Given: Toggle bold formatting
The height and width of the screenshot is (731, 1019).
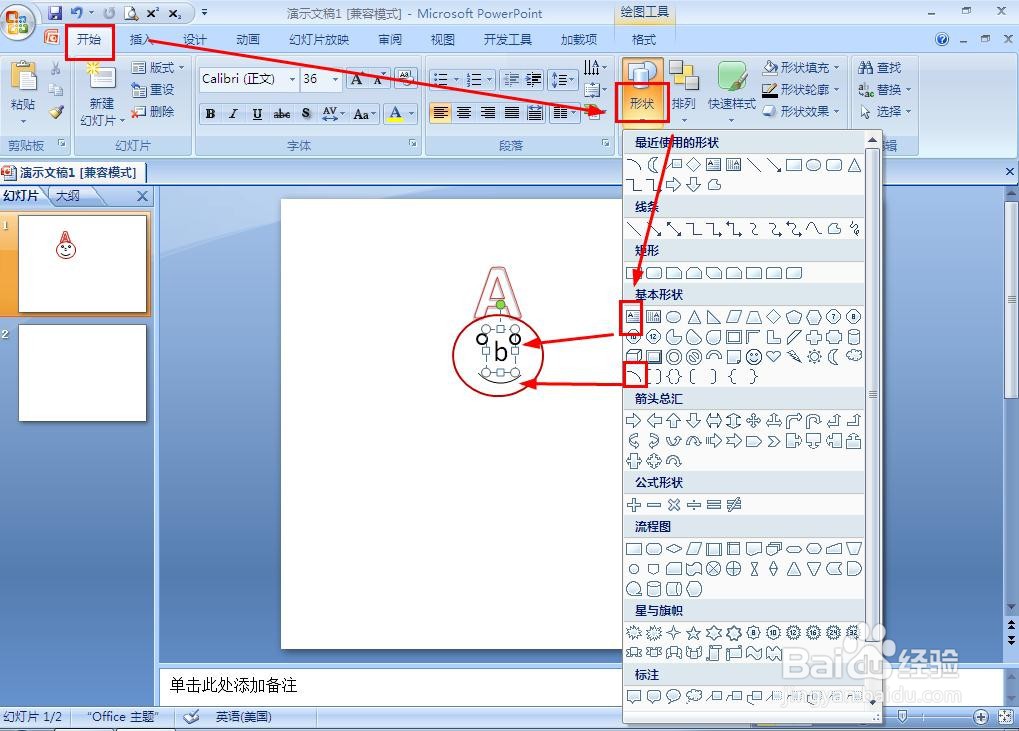Looking at the screenshot, I should click(209, 113).
